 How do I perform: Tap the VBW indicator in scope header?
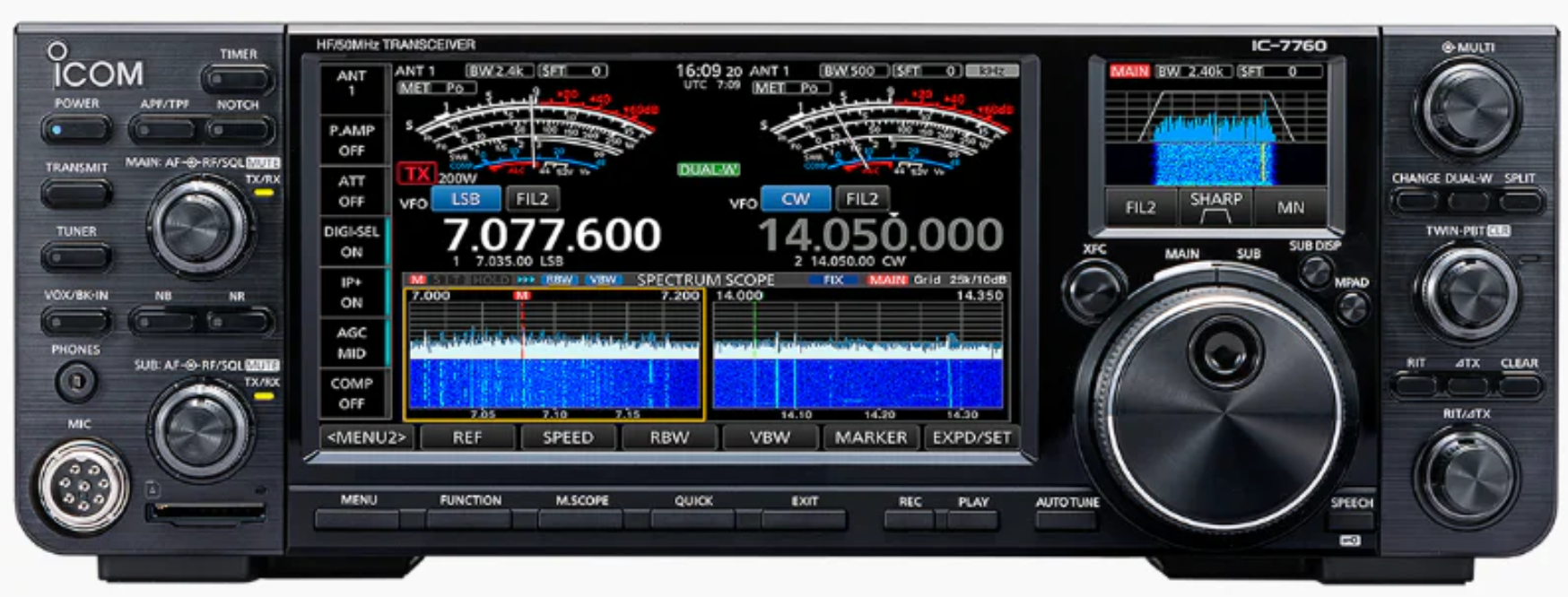click(x=603, y=280)
